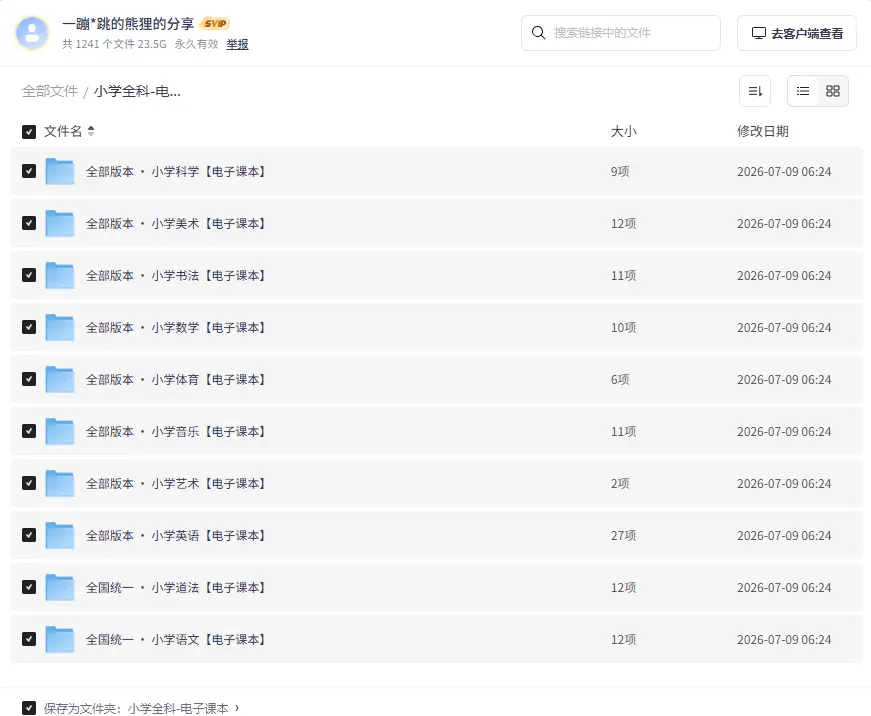871x716 pixels.
Task: Open folder 全部版本・小学英语【电子课本】
Action: [176, 535]
